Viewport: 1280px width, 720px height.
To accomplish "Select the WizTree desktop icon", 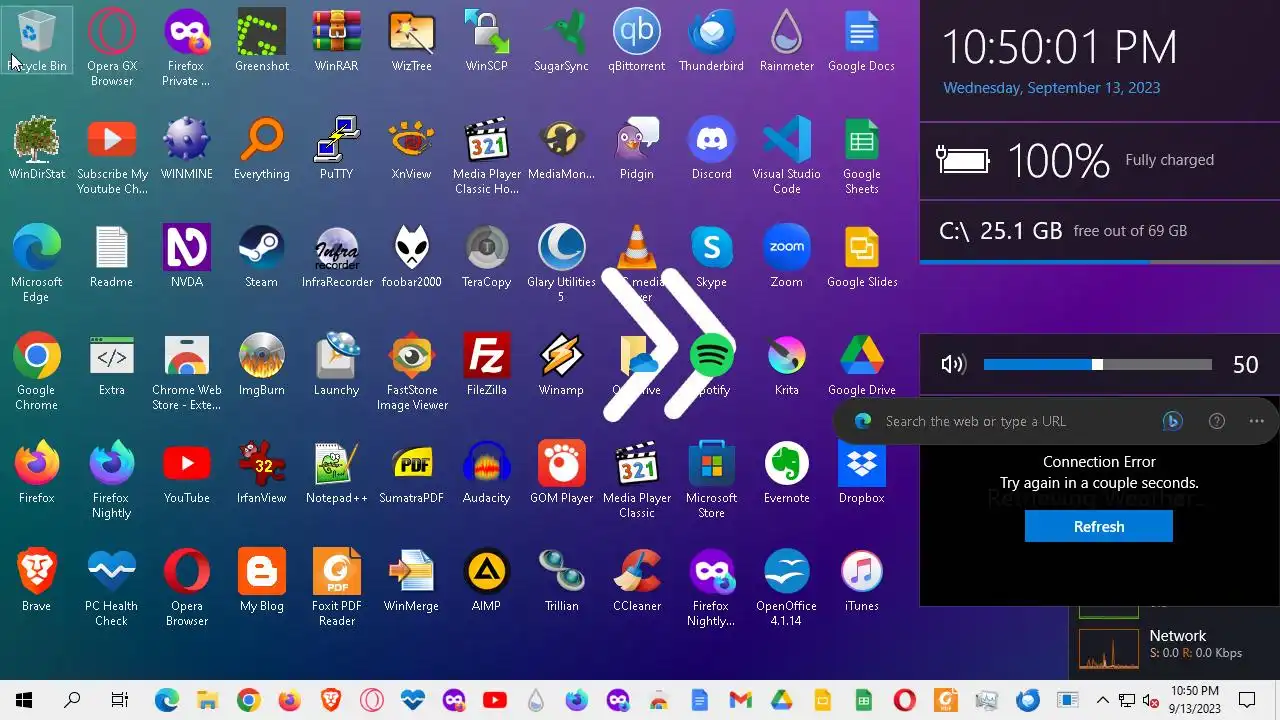I will [412, 40].
